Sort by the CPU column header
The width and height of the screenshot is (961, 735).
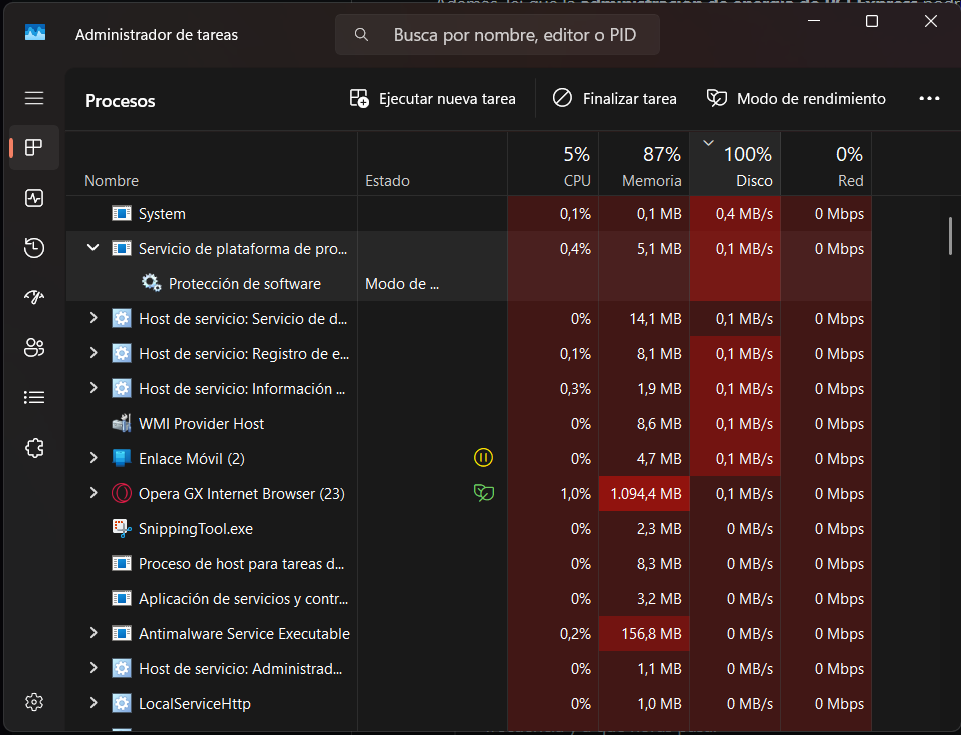(x=553, y=164)
